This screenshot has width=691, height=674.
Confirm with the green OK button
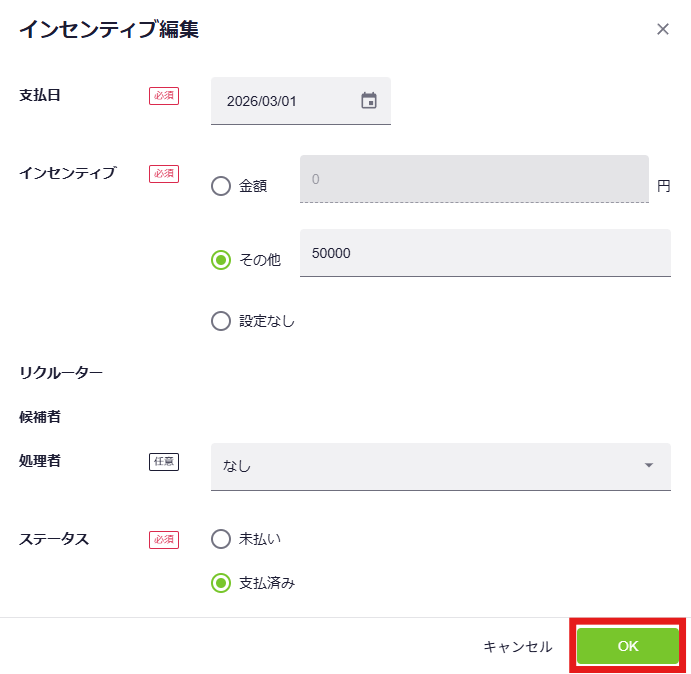[627, 646]
